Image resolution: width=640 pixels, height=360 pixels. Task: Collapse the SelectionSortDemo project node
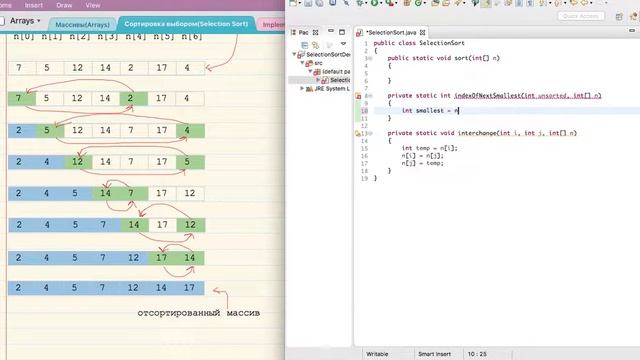294,54
